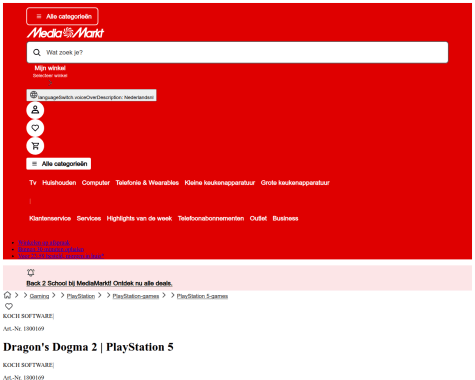Click the bell notification icon
Screen dimensions: 475x380
31,273
